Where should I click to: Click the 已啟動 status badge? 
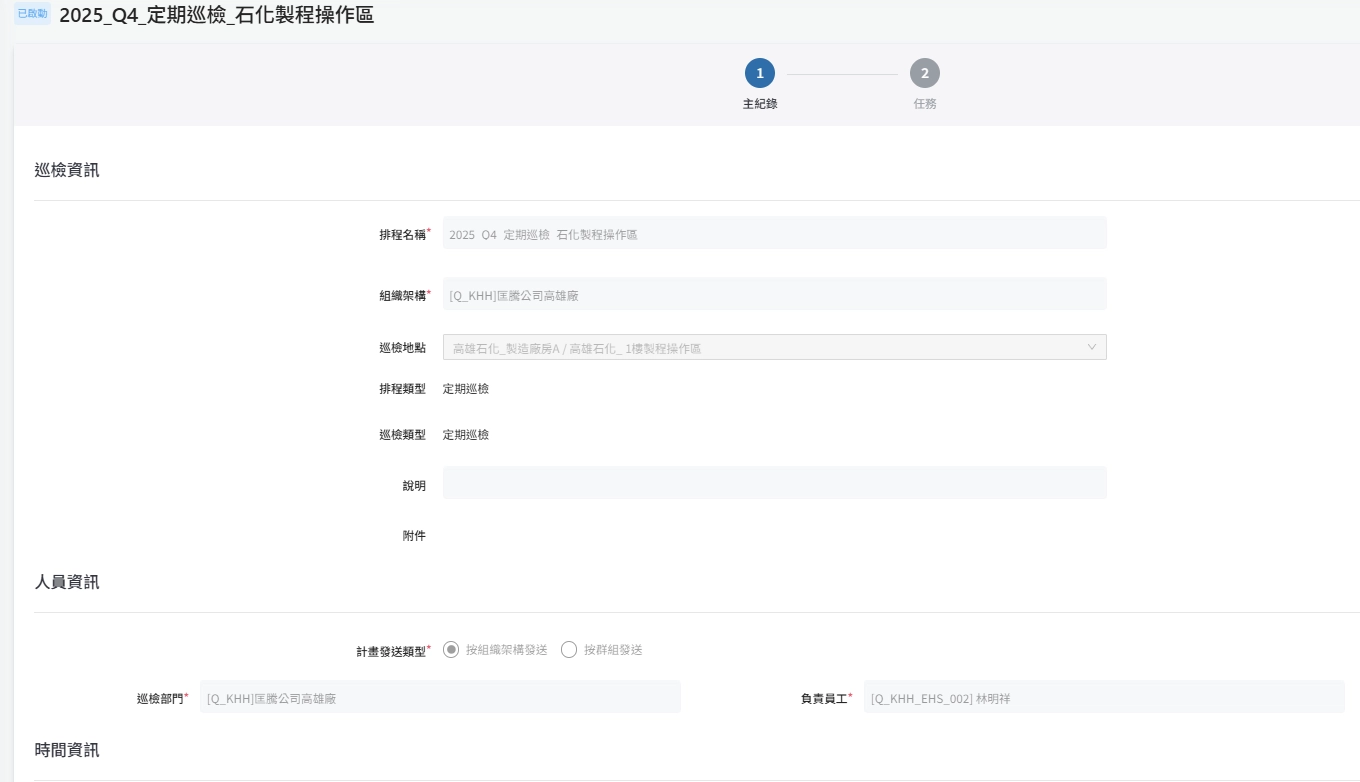tap(33, 14)
